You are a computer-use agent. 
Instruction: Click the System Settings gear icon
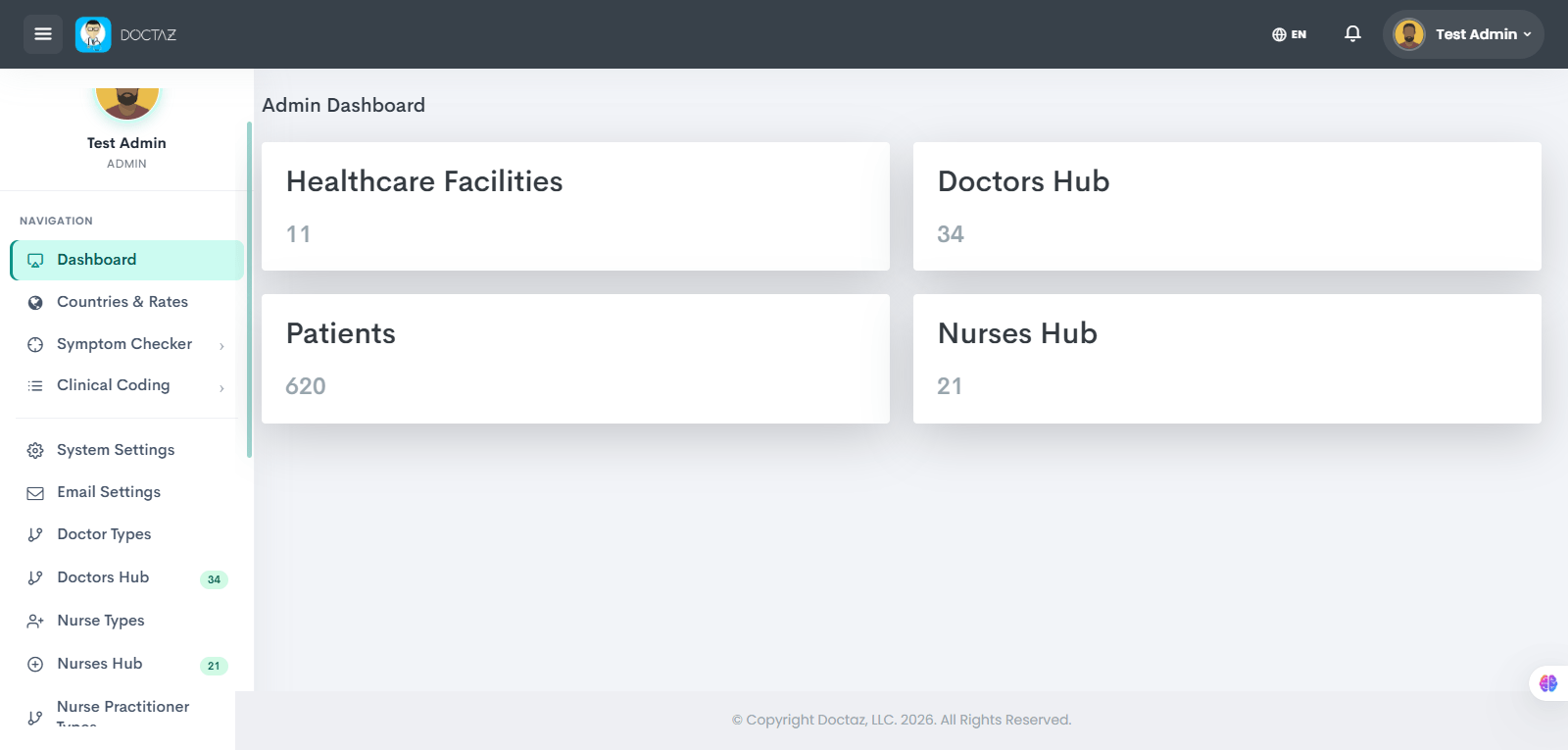click(35, 451)
